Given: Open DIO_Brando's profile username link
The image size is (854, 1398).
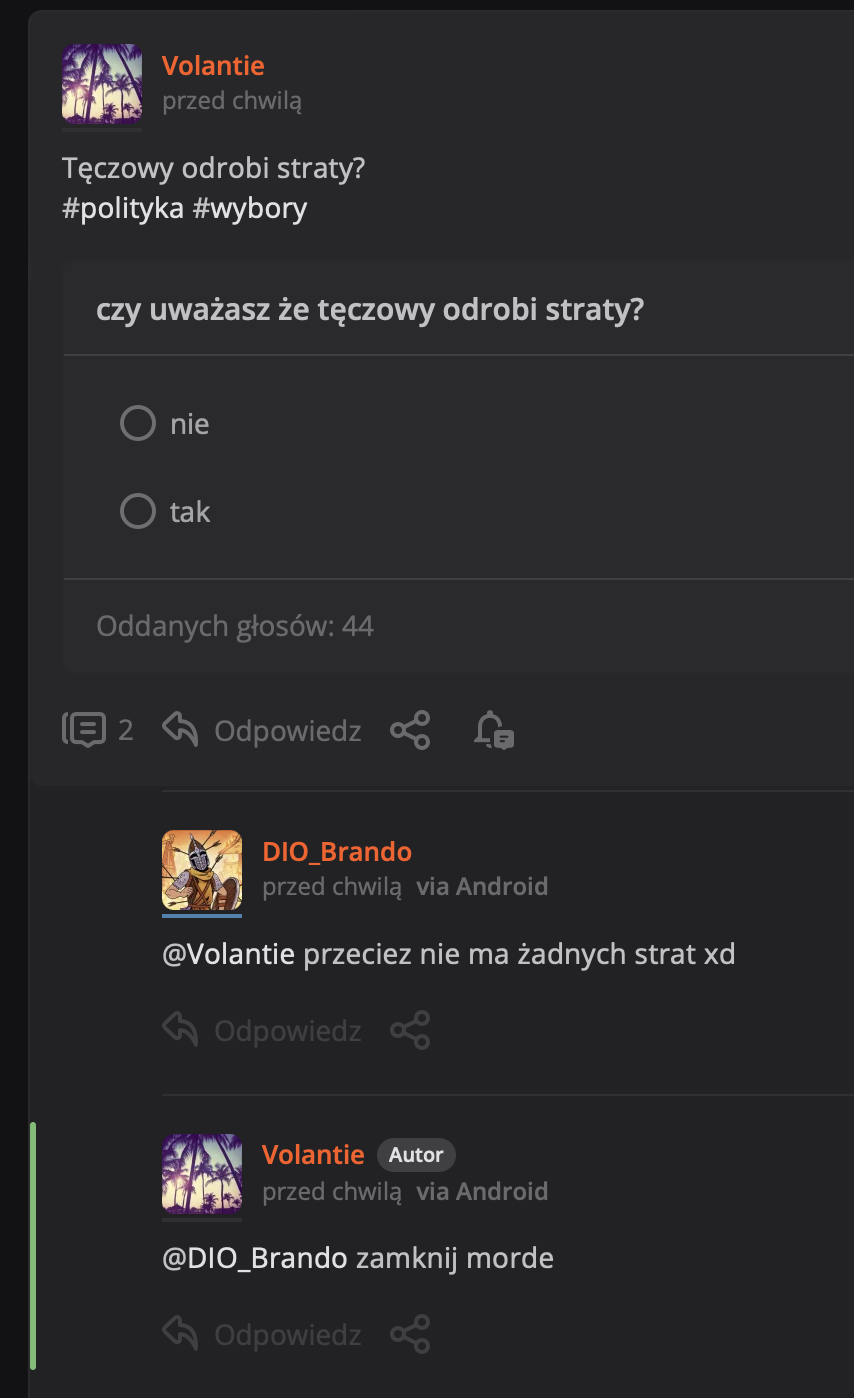Looking at the screenshot, I should [x=337, y=851].
